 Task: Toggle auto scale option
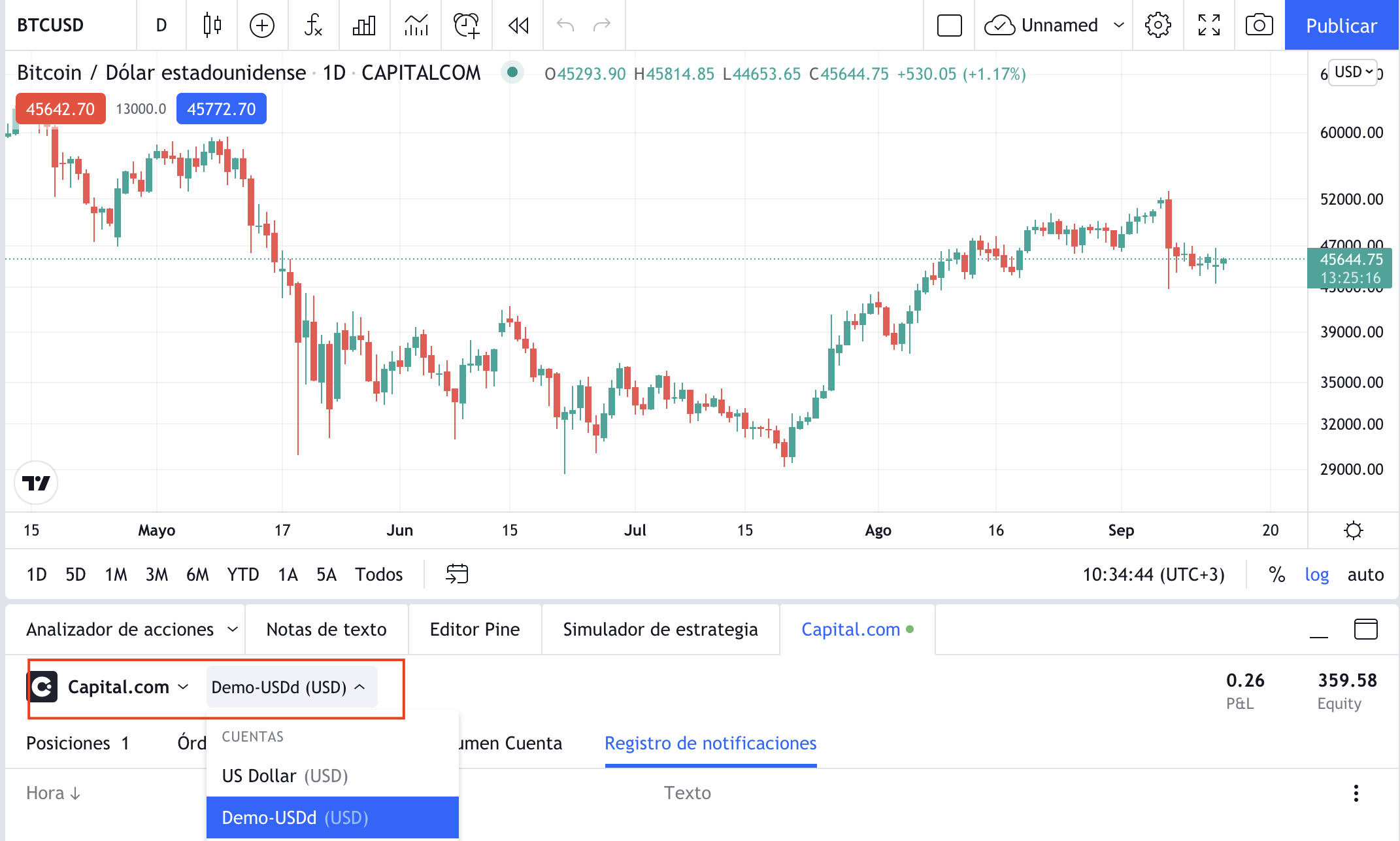click(x=1365, y=574)
